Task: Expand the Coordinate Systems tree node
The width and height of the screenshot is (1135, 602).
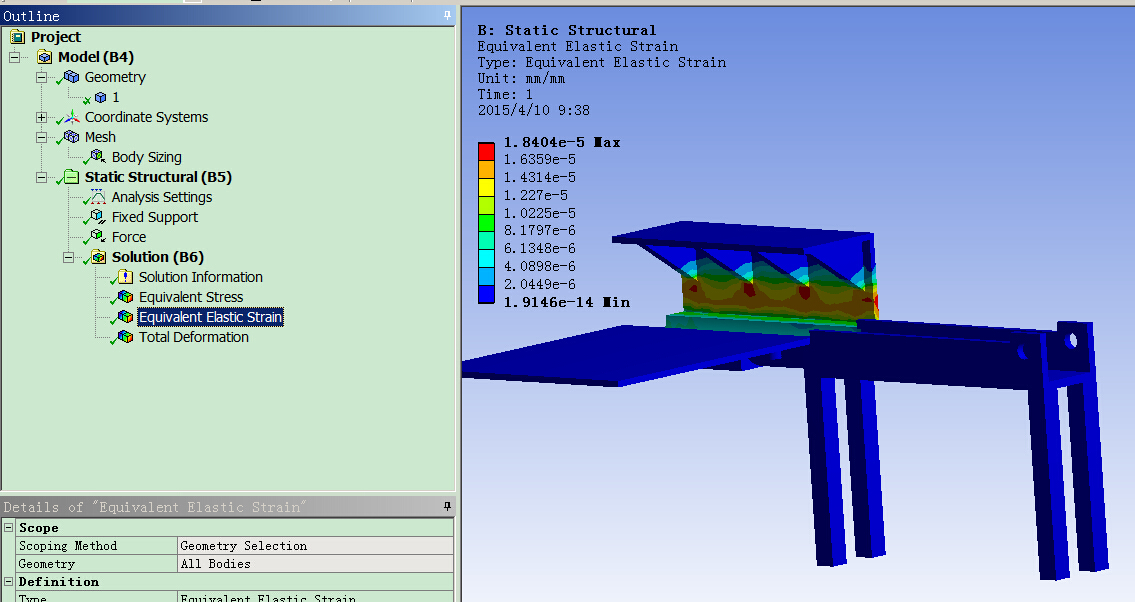Action: coord(41,117)
